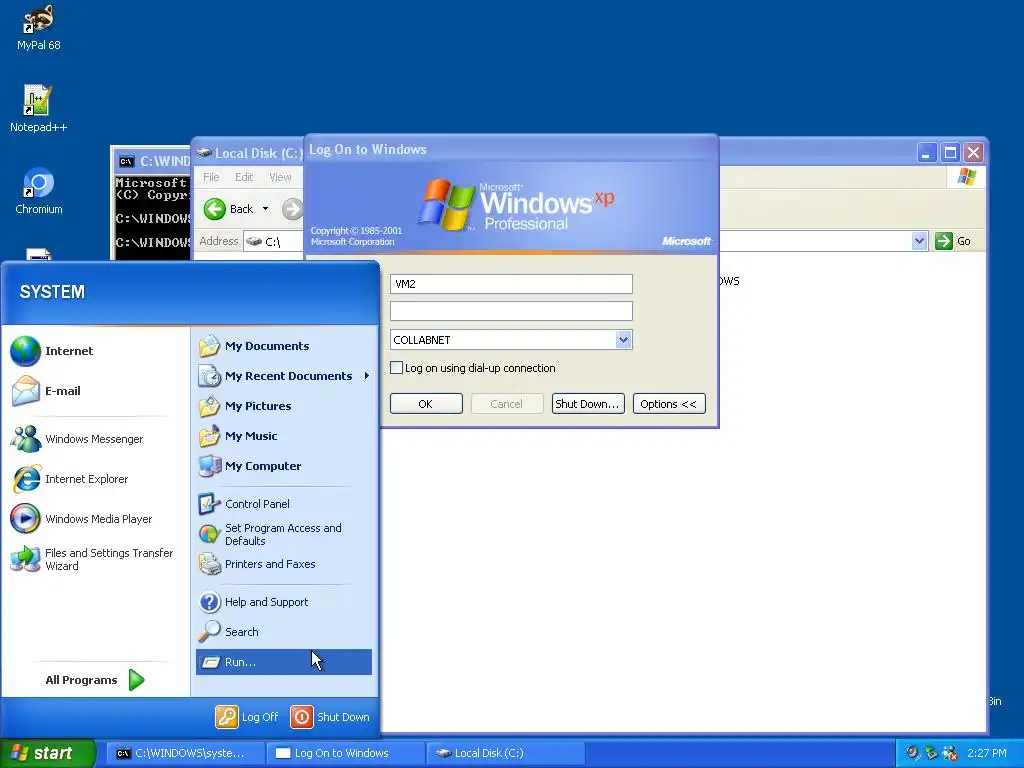
Task: Select Run... in the Start menu
Action: pyautogui.click(x=283, y=662)
